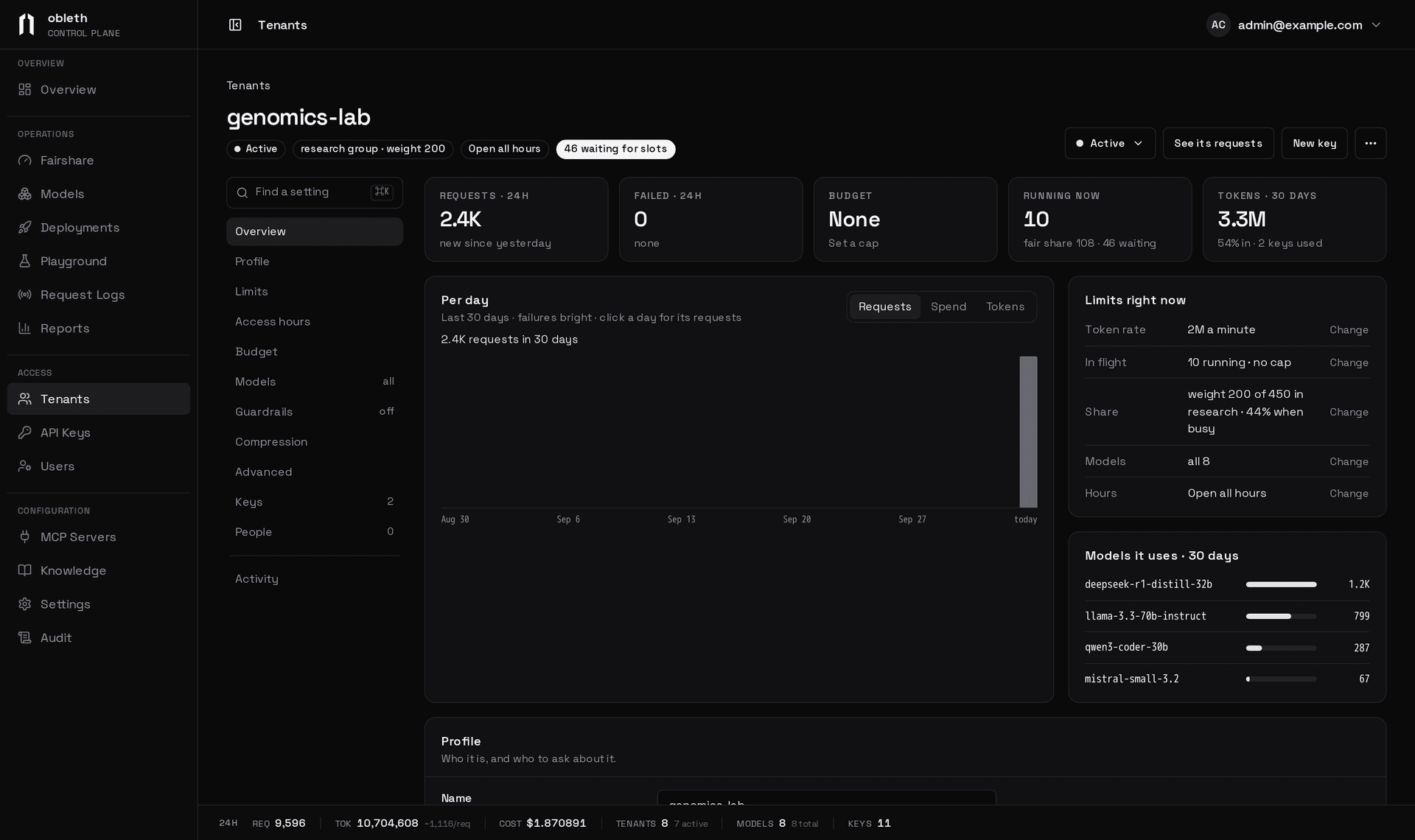The image size is (1415, 840).
Task: Click the Audit scroll icon
Action: (x=25, y=637)
